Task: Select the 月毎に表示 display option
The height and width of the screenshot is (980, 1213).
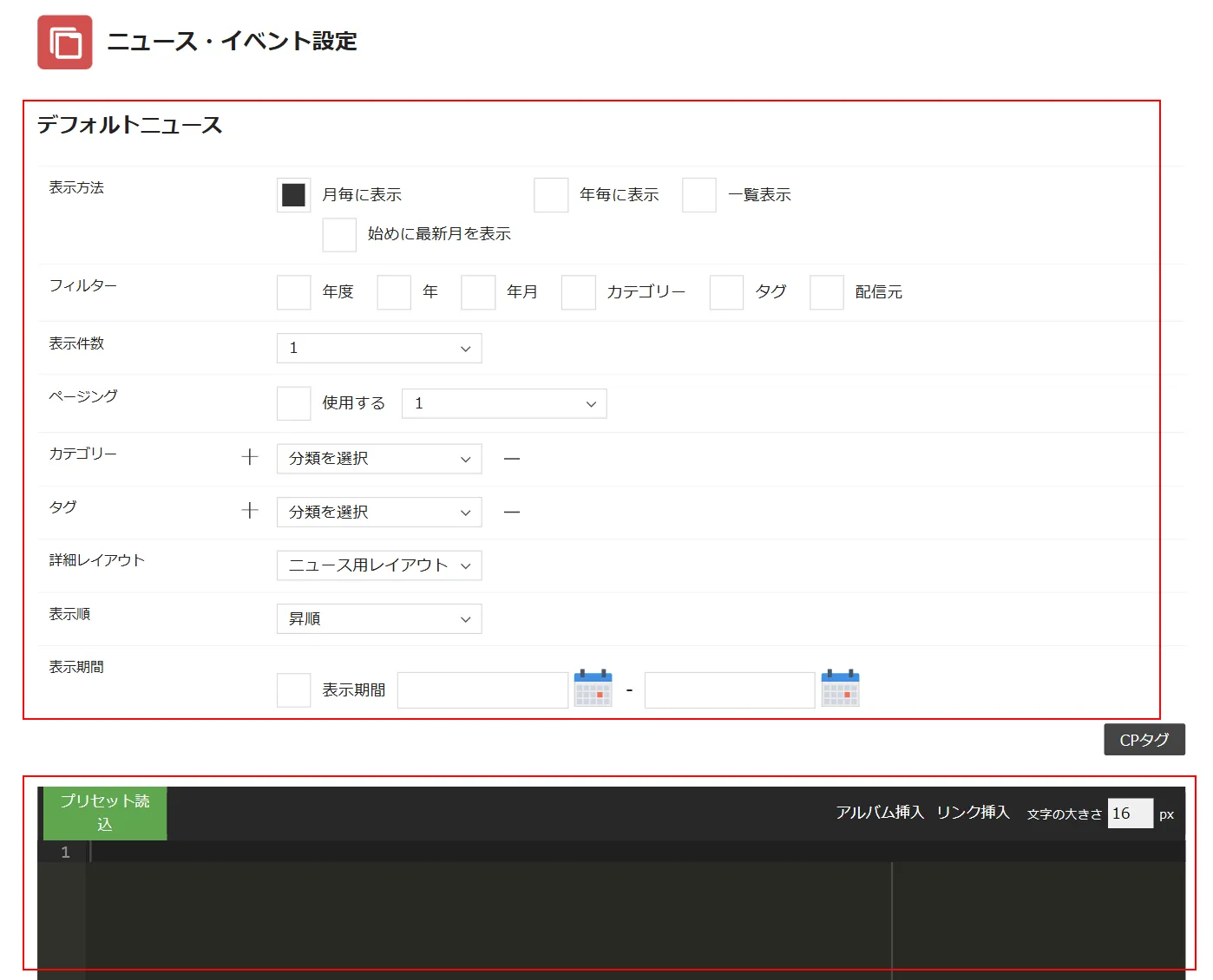Action: point(293,195)
